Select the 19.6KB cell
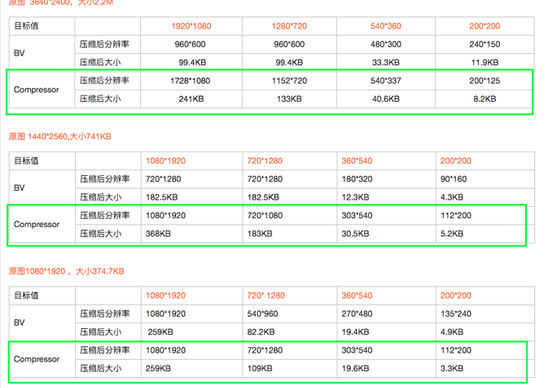 355,368
